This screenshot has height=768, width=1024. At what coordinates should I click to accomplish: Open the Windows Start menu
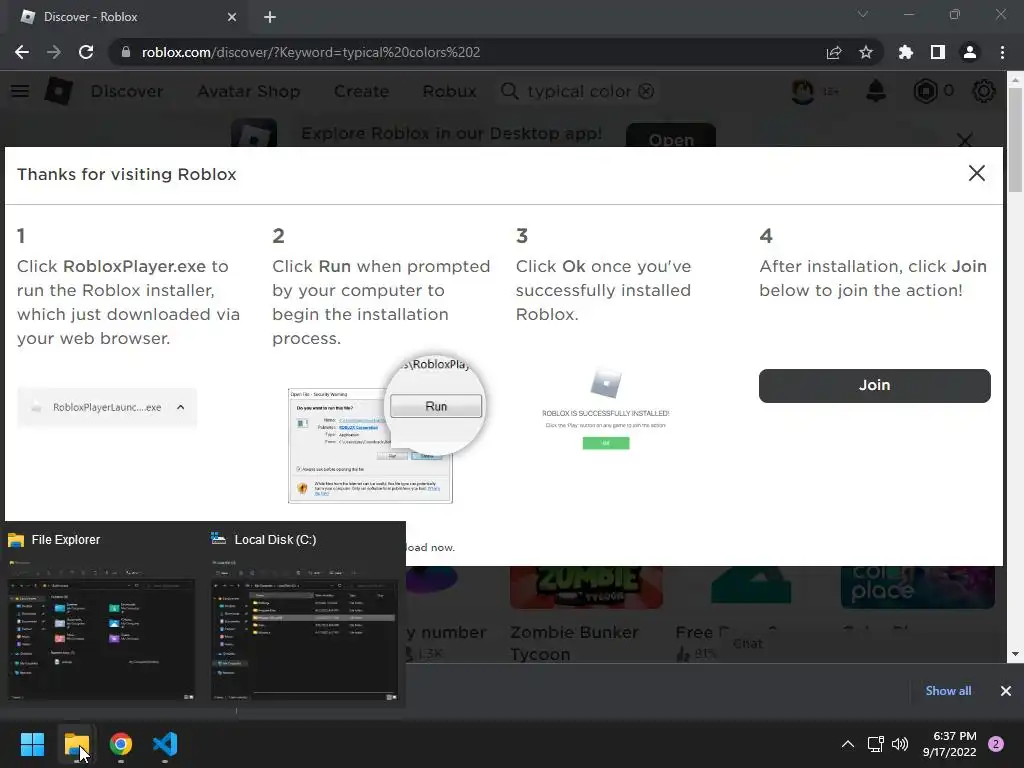click(x=32, y=744)
